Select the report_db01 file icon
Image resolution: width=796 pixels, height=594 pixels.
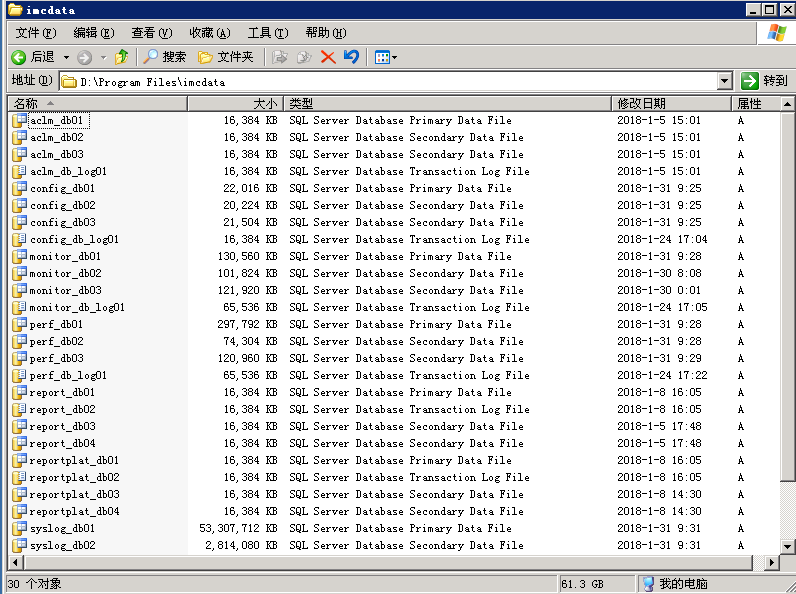[x=19, y=392]
